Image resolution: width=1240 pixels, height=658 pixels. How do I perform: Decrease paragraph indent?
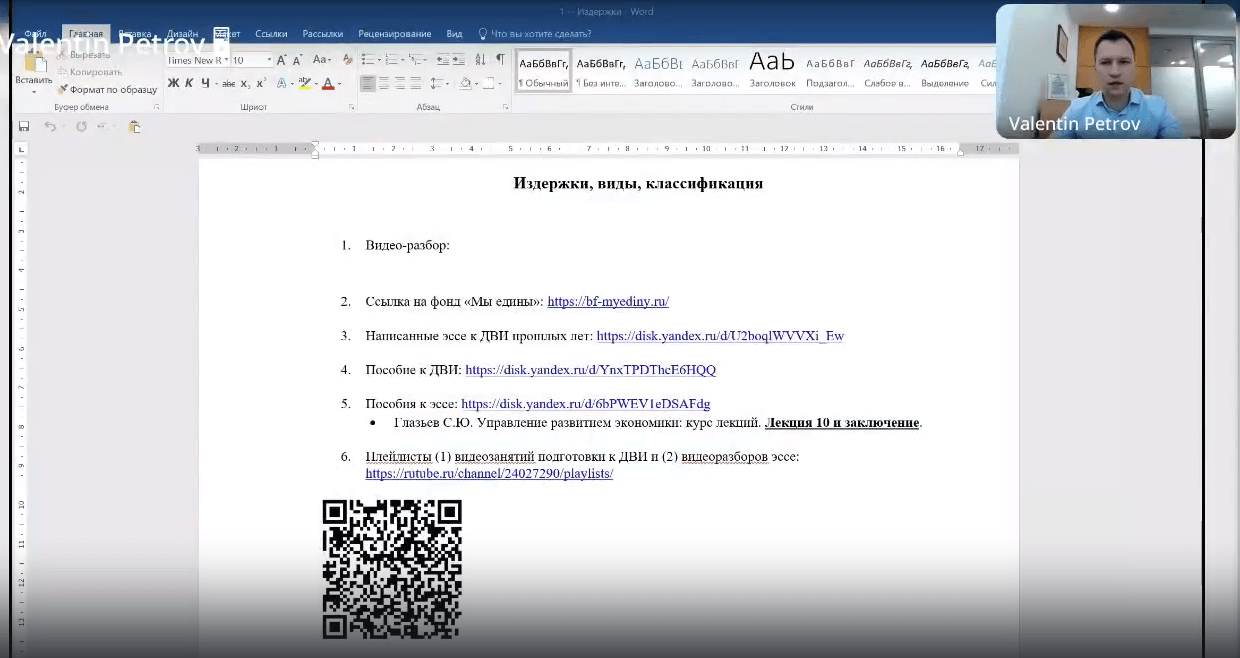443,60
